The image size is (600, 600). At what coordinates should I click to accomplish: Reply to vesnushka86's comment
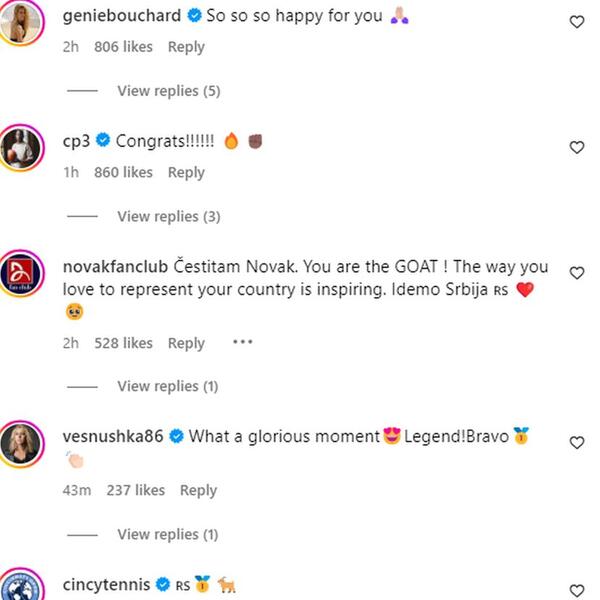click(x=198, y=490)
